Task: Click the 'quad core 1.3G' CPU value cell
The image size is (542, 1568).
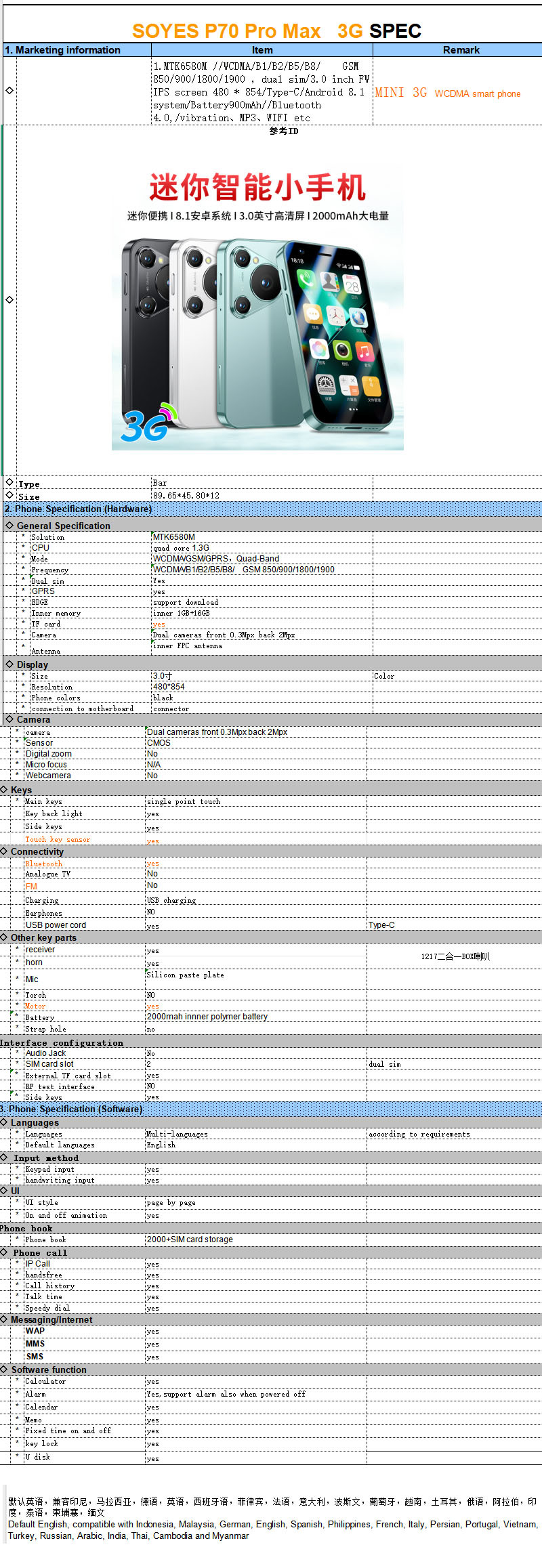Action: click(x=262, y=548)
